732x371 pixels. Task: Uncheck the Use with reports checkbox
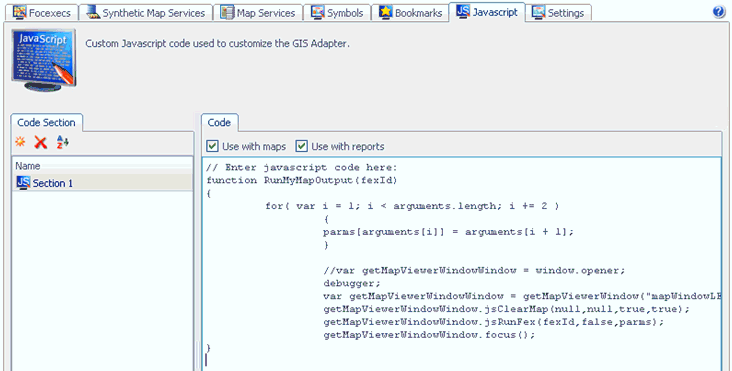point(302,146)
